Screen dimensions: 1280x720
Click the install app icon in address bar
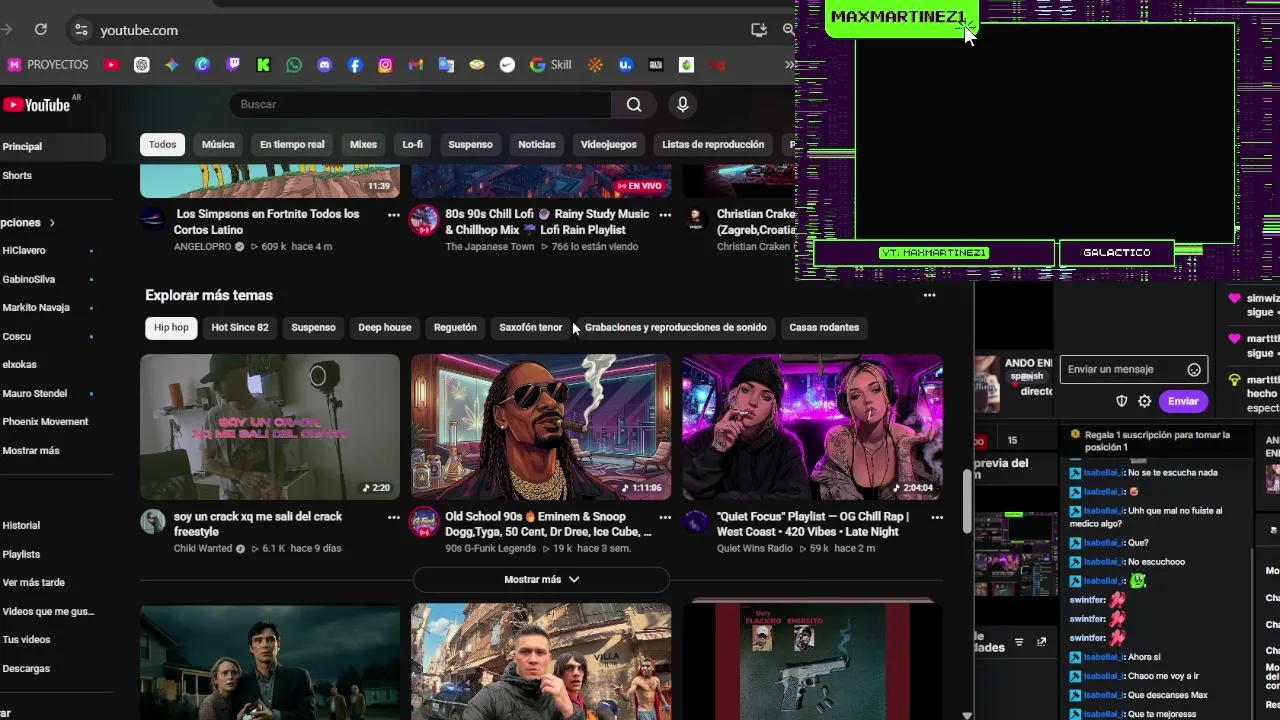[759, 30]
